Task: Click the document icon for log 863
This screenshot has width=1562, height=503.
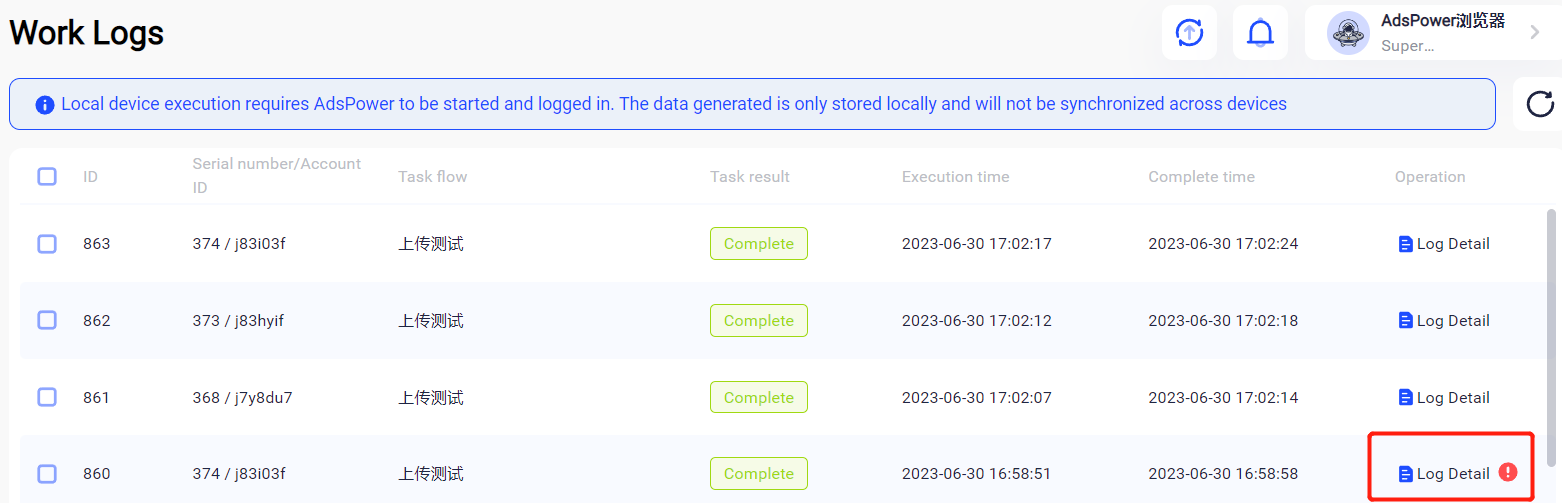Action: (x=1405, y=244)
